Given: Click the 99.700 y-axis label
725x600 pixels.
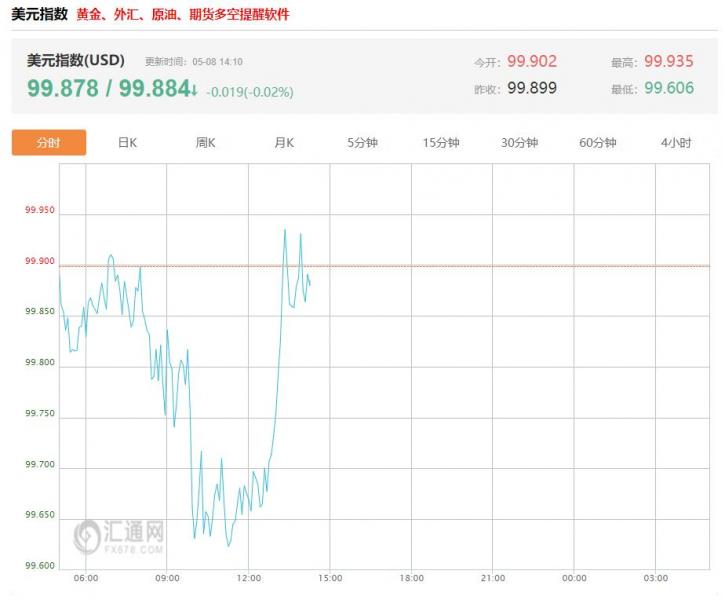Looking at the screenshot, I should point(40,464).
